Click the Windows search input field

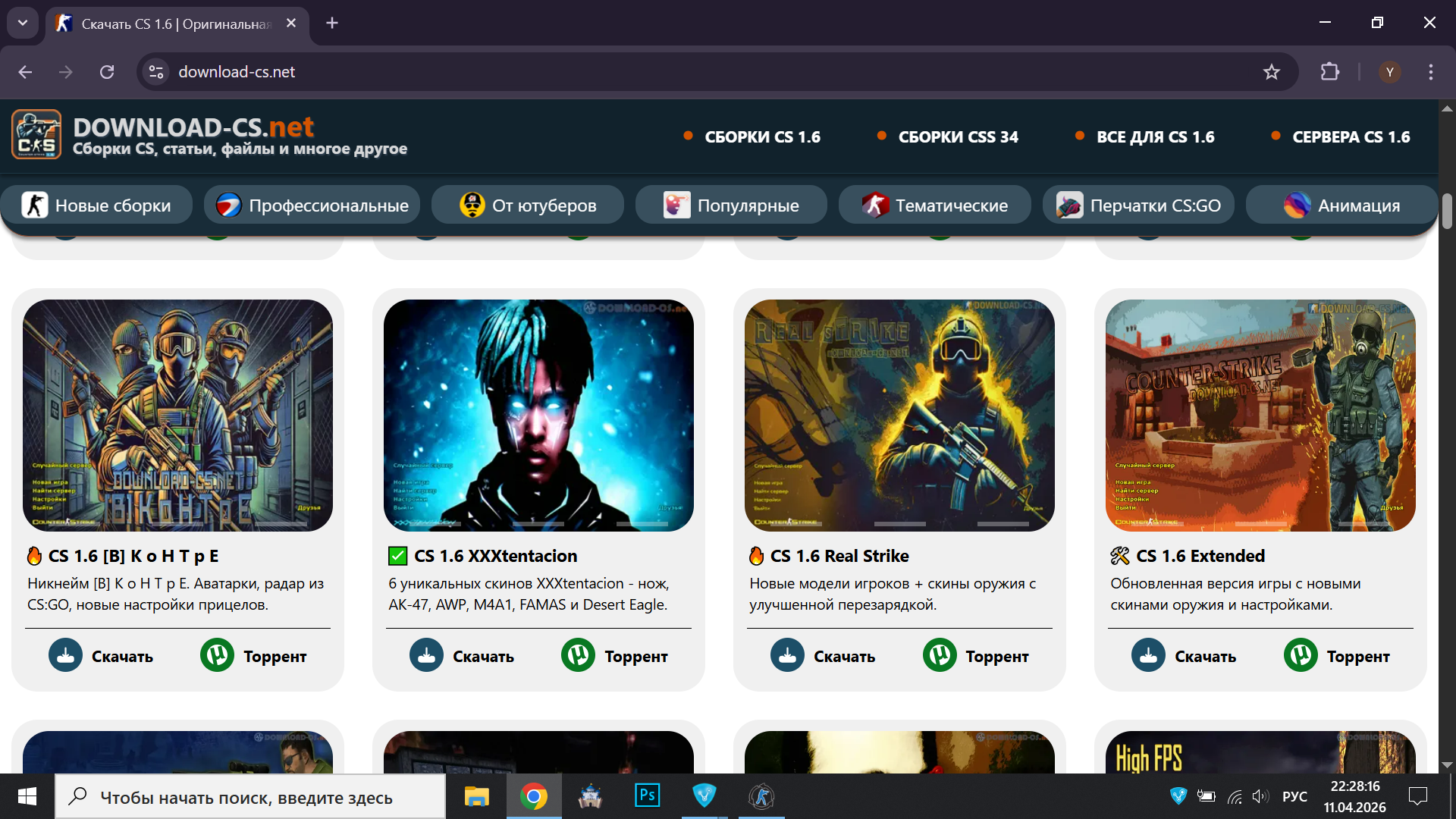coord(250,797)
